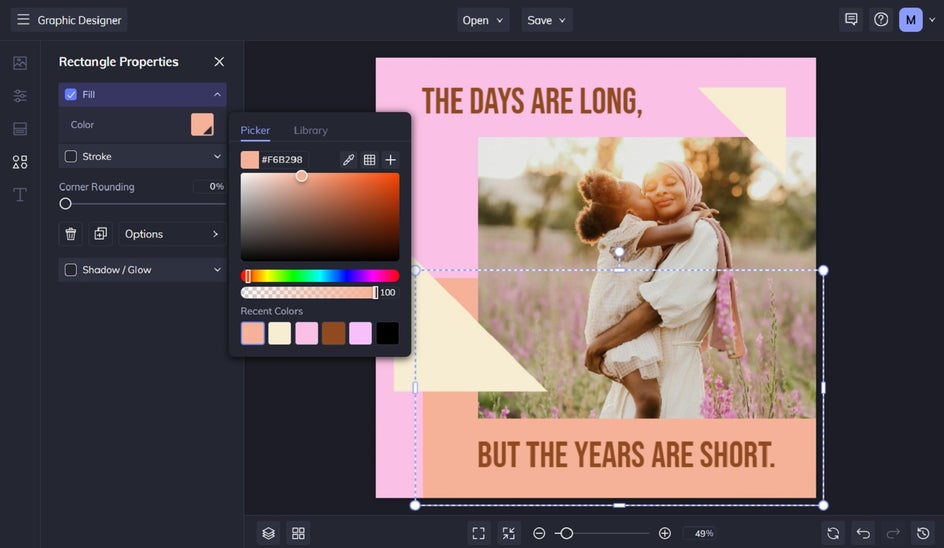Enable the Shadow / Glow checkbox

coord(71,270)
